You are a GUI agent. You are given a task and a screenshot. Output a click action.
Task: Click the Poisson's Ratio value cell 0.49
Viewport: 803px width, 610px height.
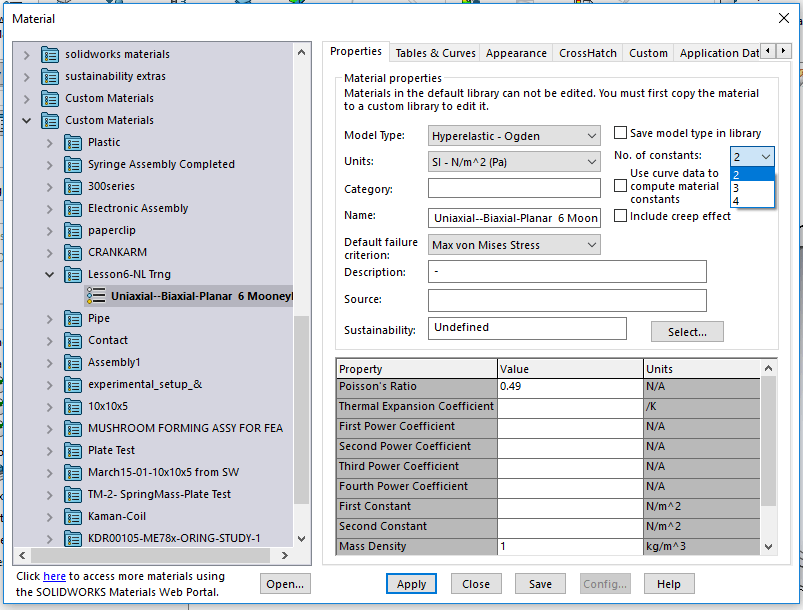[570, 387]
